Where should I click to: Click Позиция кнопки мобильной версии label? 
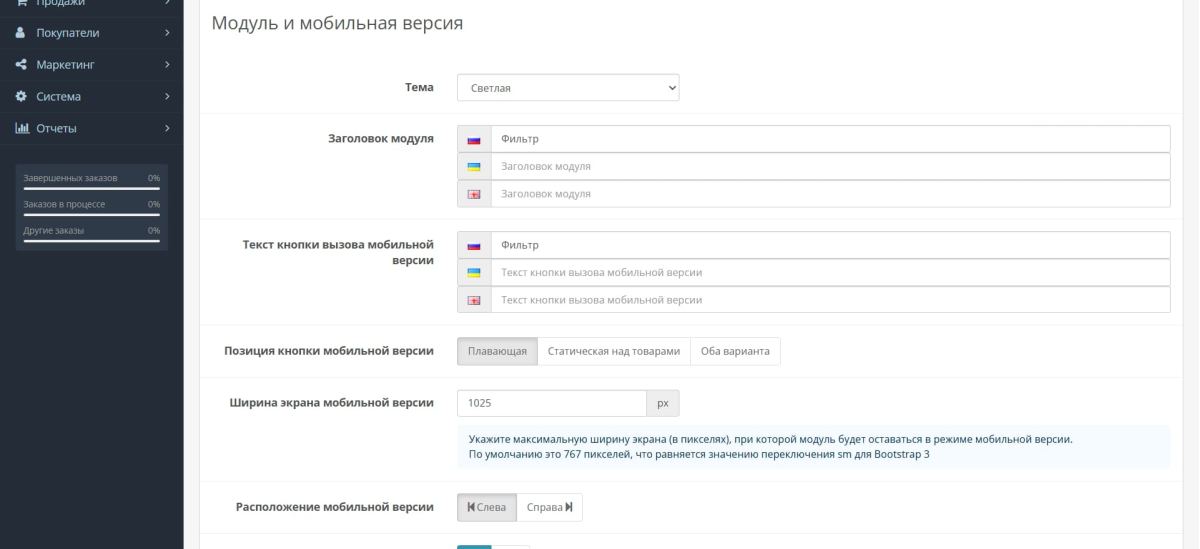point(329,351)
